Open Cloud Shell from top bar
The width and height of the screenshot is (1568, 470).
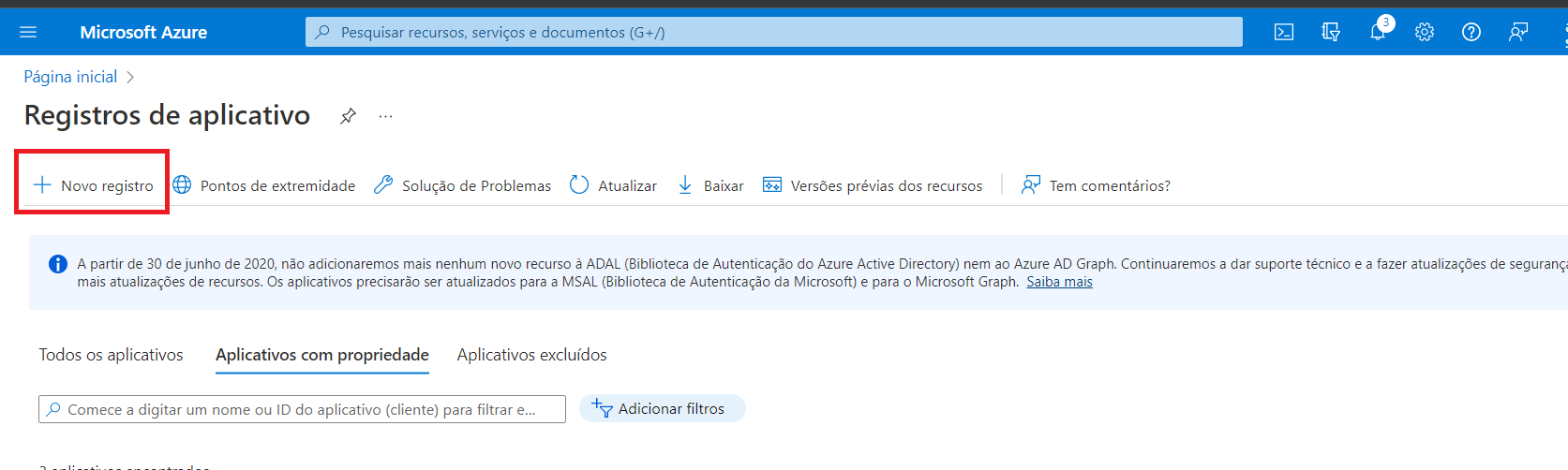point(1284,32)
